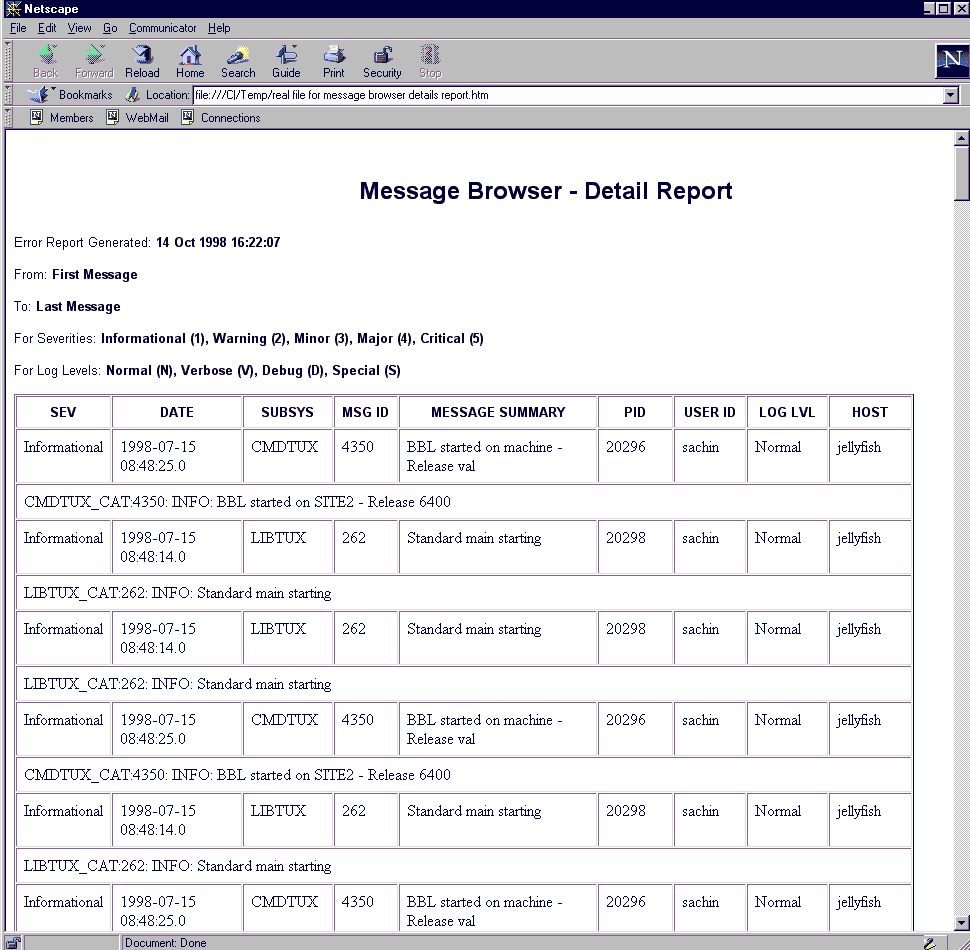Open the Connections personal toolbar link

[221, 118]
